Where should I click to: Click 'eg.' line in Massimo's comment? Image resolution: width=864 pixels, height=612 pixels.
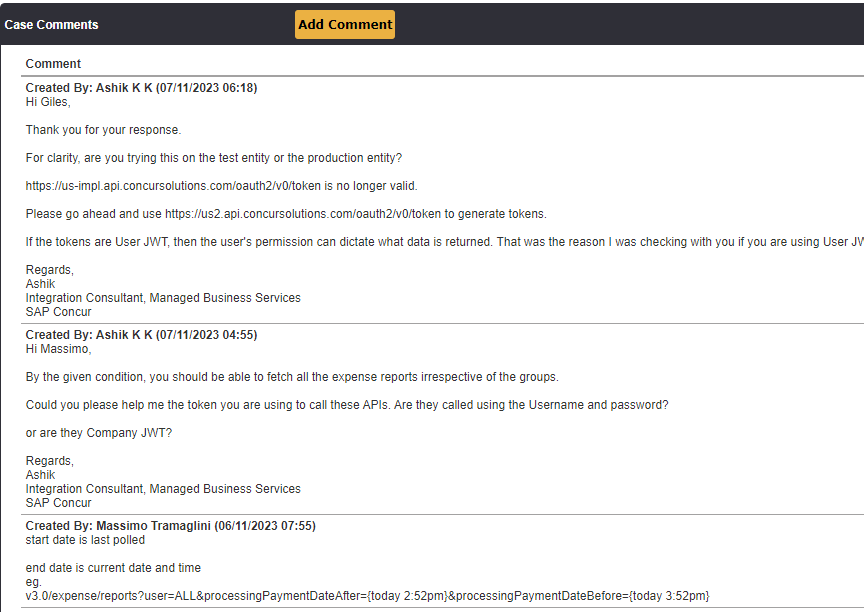coord(34,582)
